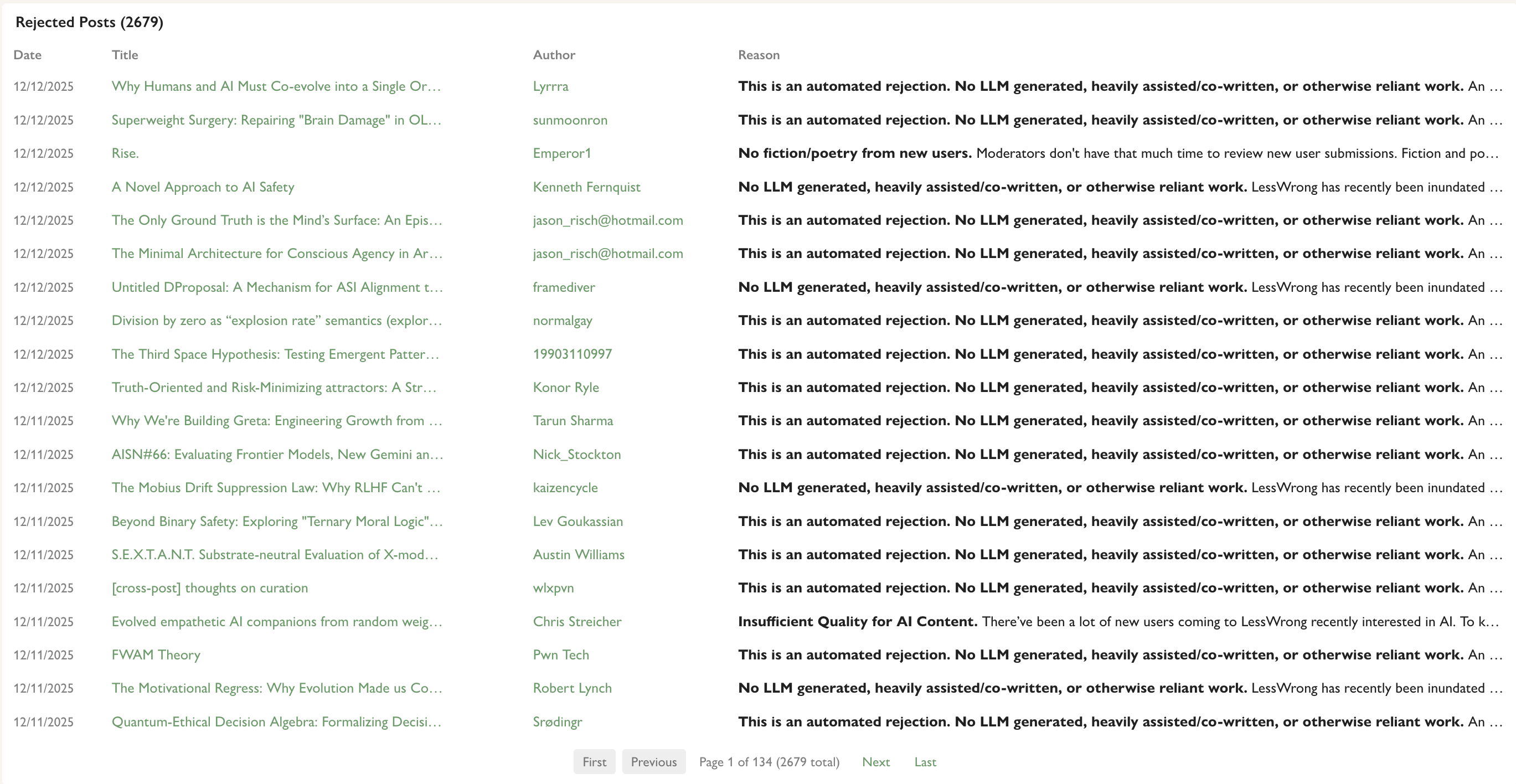View the author profile normalgay
The image size is (1516, 784).
coord(562,321)
